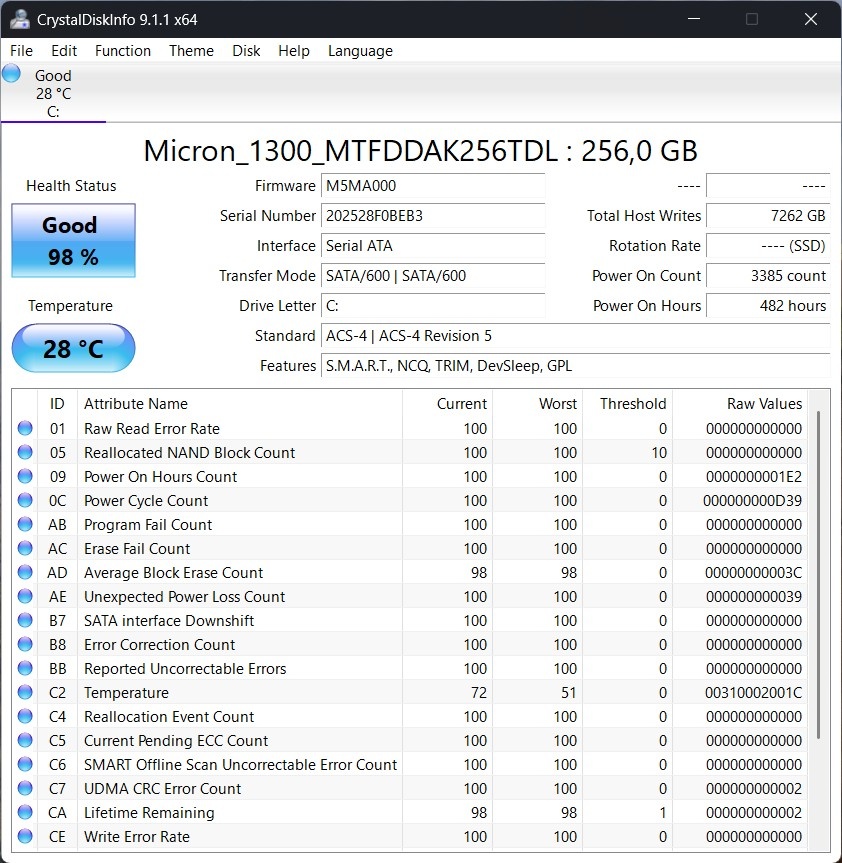The height and width of the screenshot is (863, 842).
Task: Click the disk status orb in drive tab
Action: tap(12, 73)
